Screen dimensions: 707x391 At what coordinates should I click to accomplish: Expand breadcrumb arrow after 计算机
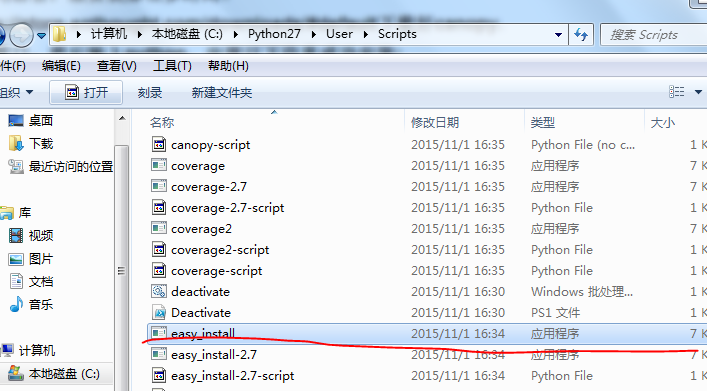click(x=140, y=34)
